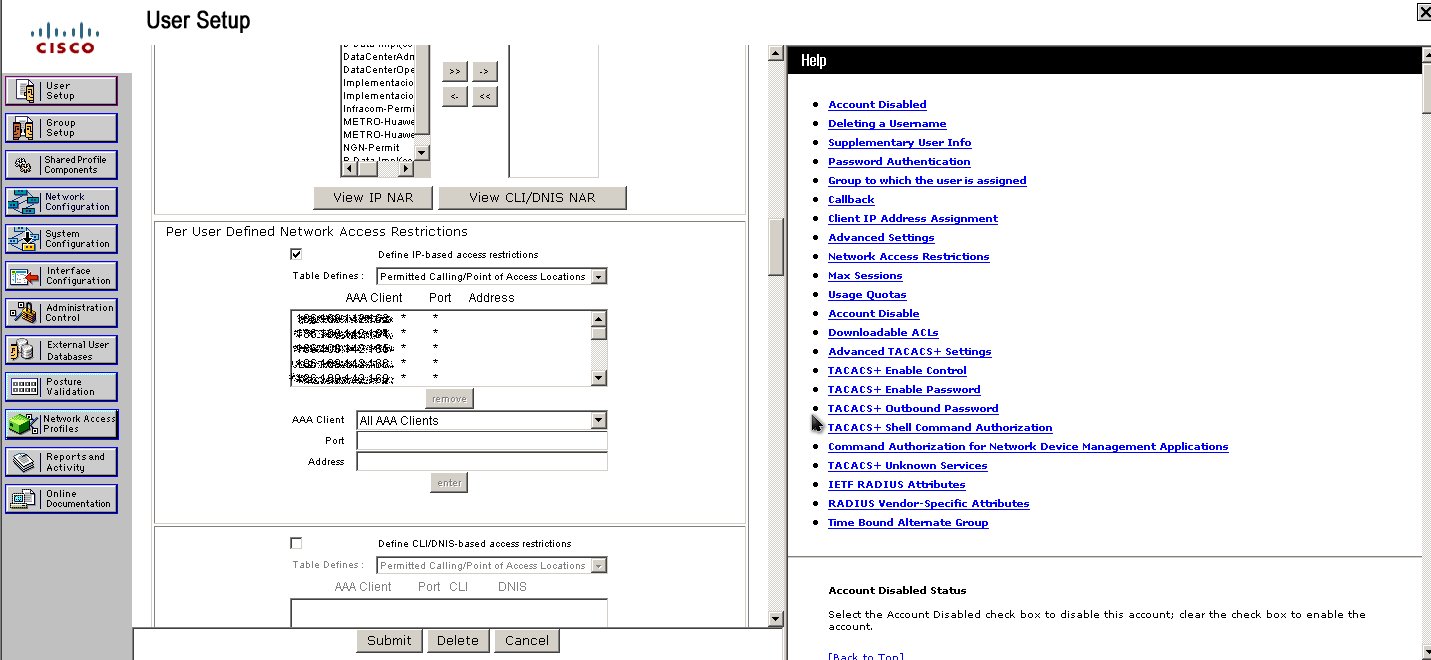Image resolution: width=1431 pixels, height=660 pixels.
Task: Open TACACS+ Unknown Services link
Action: click(x=907, y=465)
